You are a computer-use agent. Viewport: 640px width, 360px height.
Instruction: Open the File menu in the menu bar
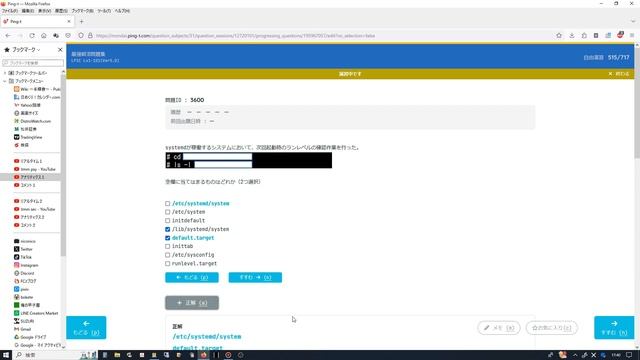click(10, 11)
